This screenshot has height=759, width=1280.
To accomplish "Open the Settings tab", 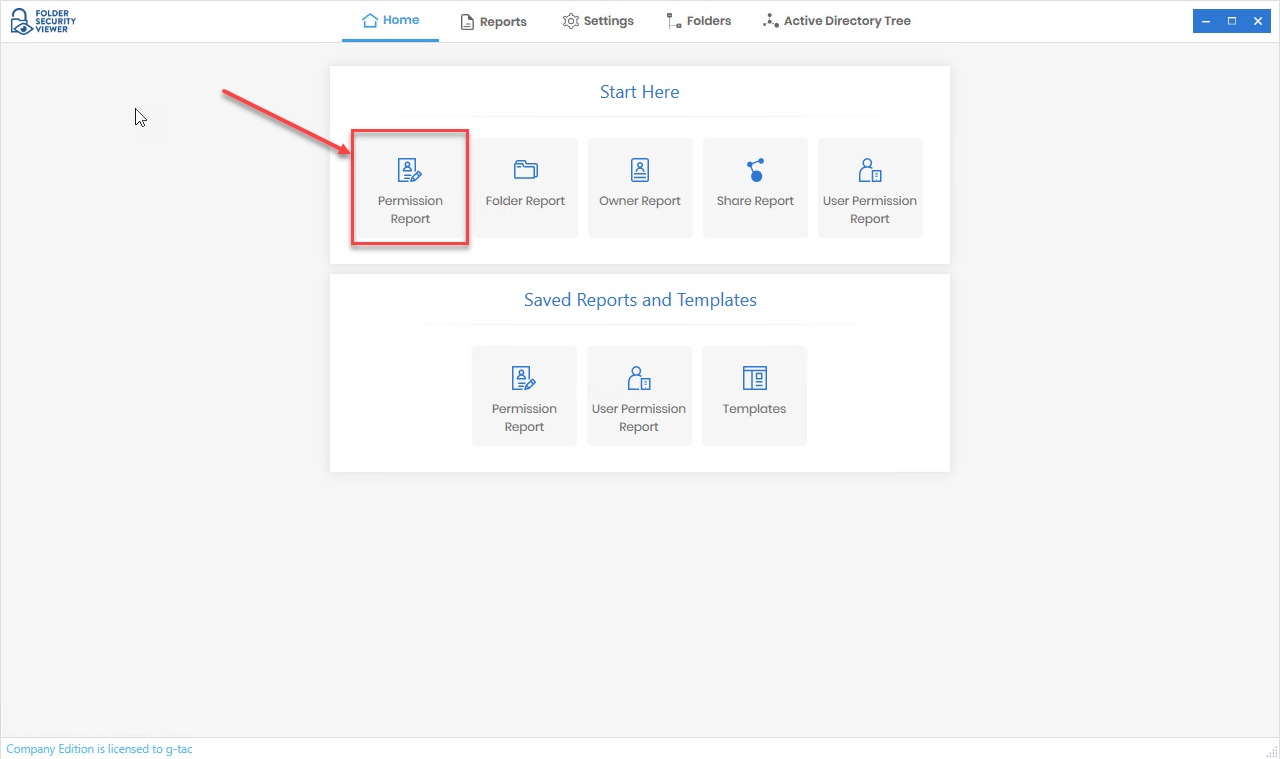I will click(598, 21).
